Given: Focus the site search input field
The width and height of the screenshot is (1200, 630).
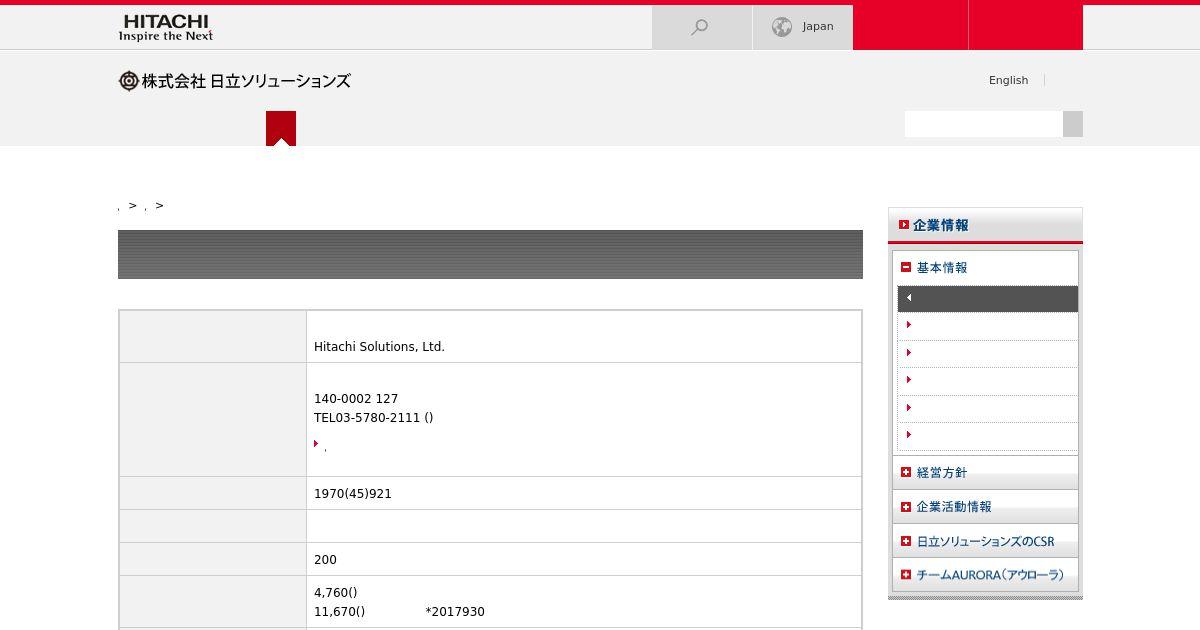Looking at the screenshot, I should [983, 124].
